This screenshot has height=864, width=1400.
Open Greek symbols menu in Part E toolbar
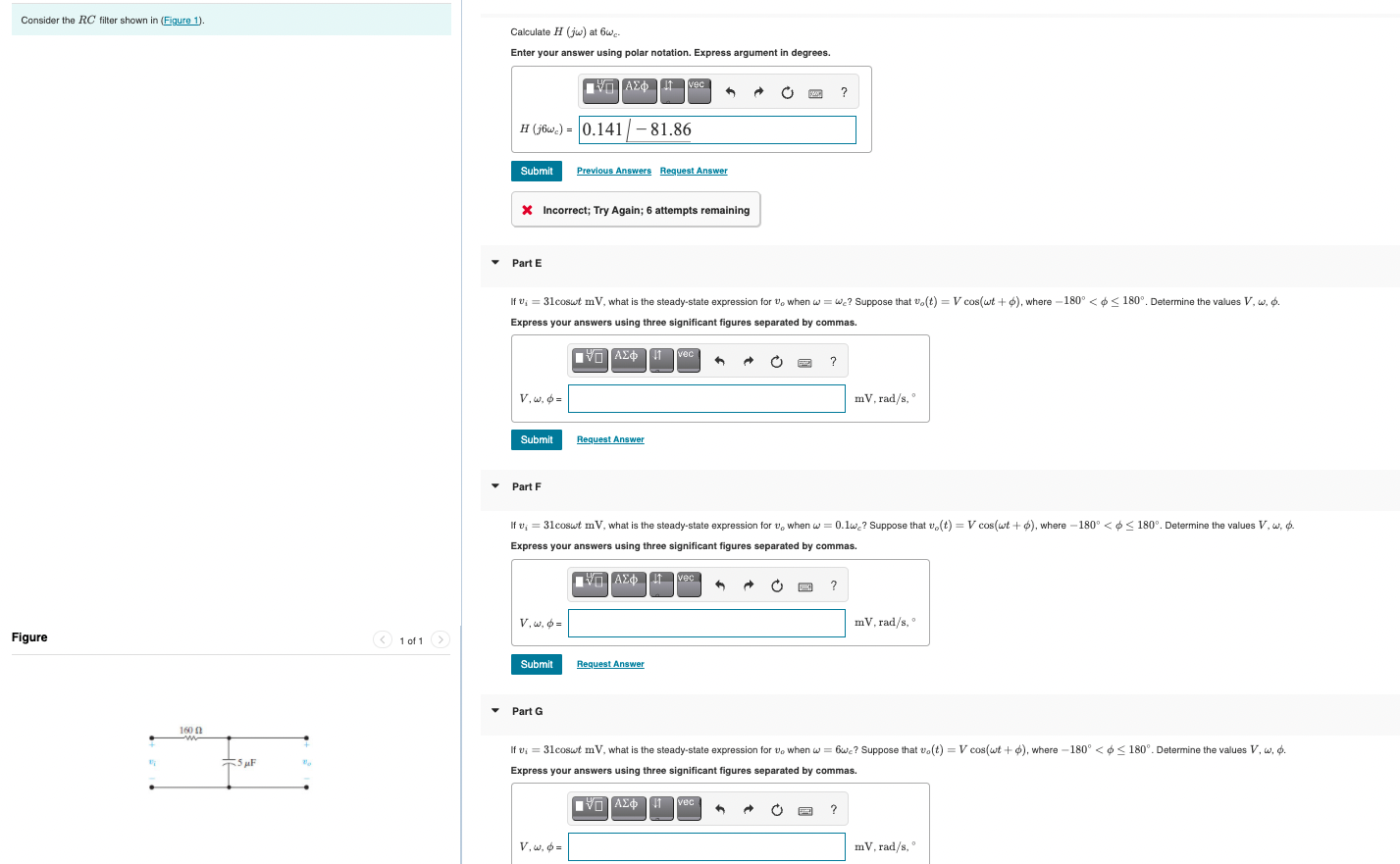(628, 360)
